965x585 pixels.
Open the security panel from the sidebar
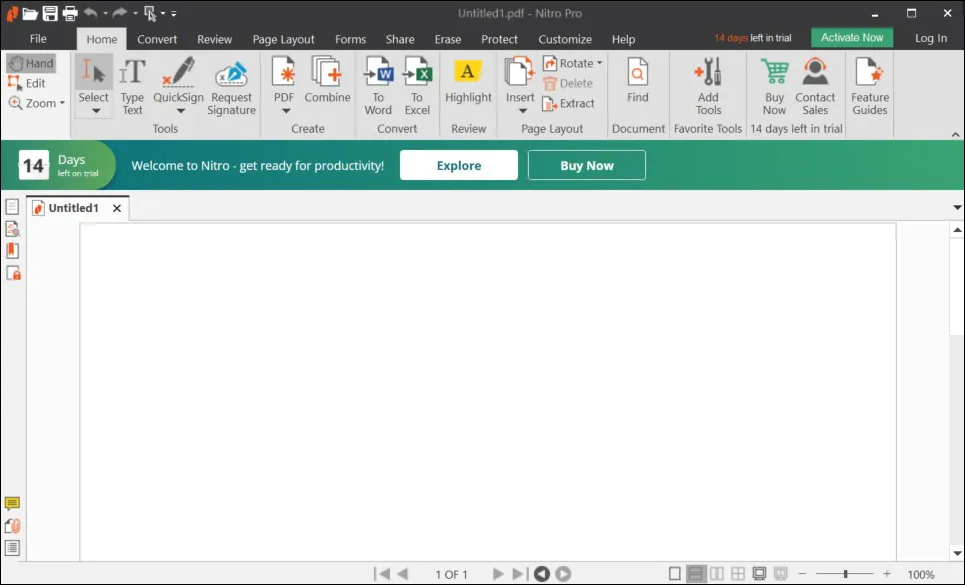pos(12,273)
